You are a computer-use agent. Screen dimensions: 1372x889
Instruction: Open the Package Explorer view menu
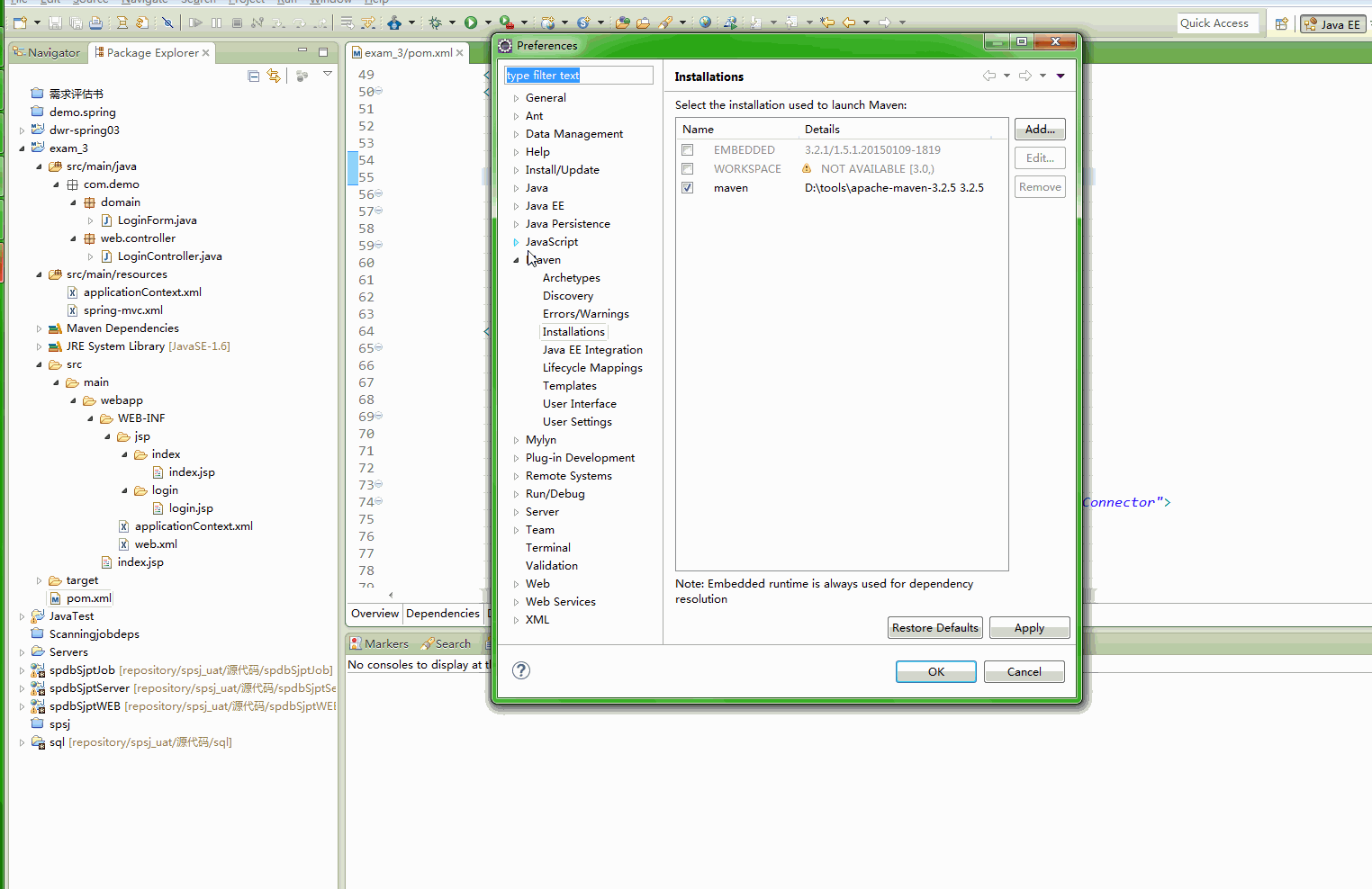328,74
